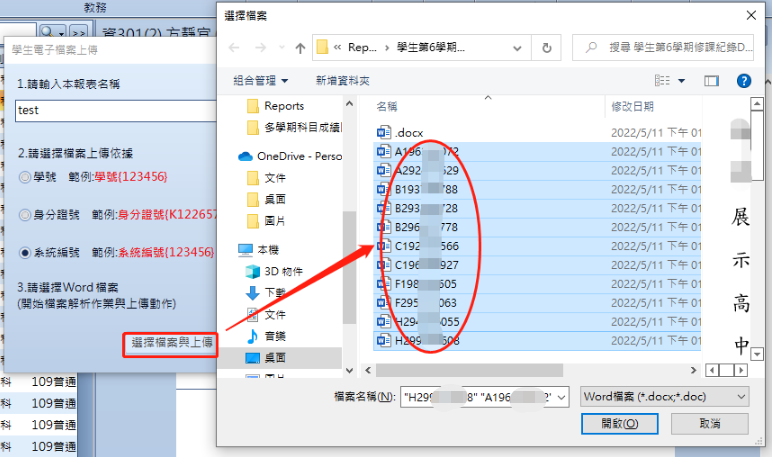Open the Word檔案 file type dropdown

(665, 396)
